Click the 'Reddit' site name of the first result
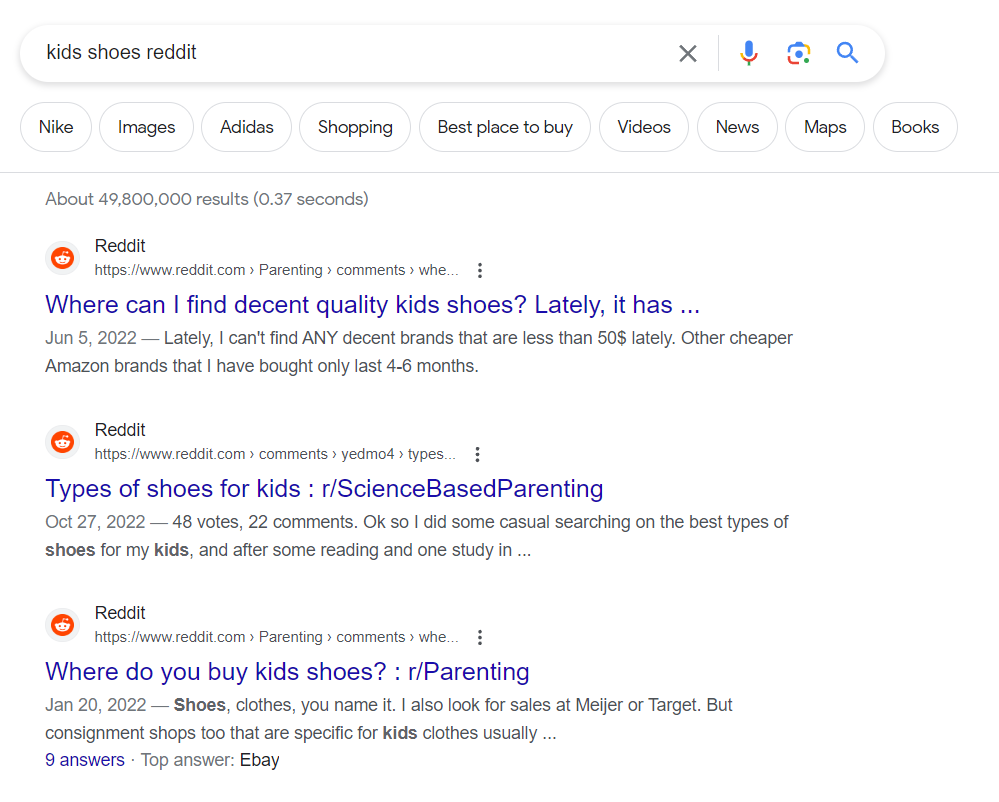The height and width of the screenshot is (802, 999). [x=120, y=246]
